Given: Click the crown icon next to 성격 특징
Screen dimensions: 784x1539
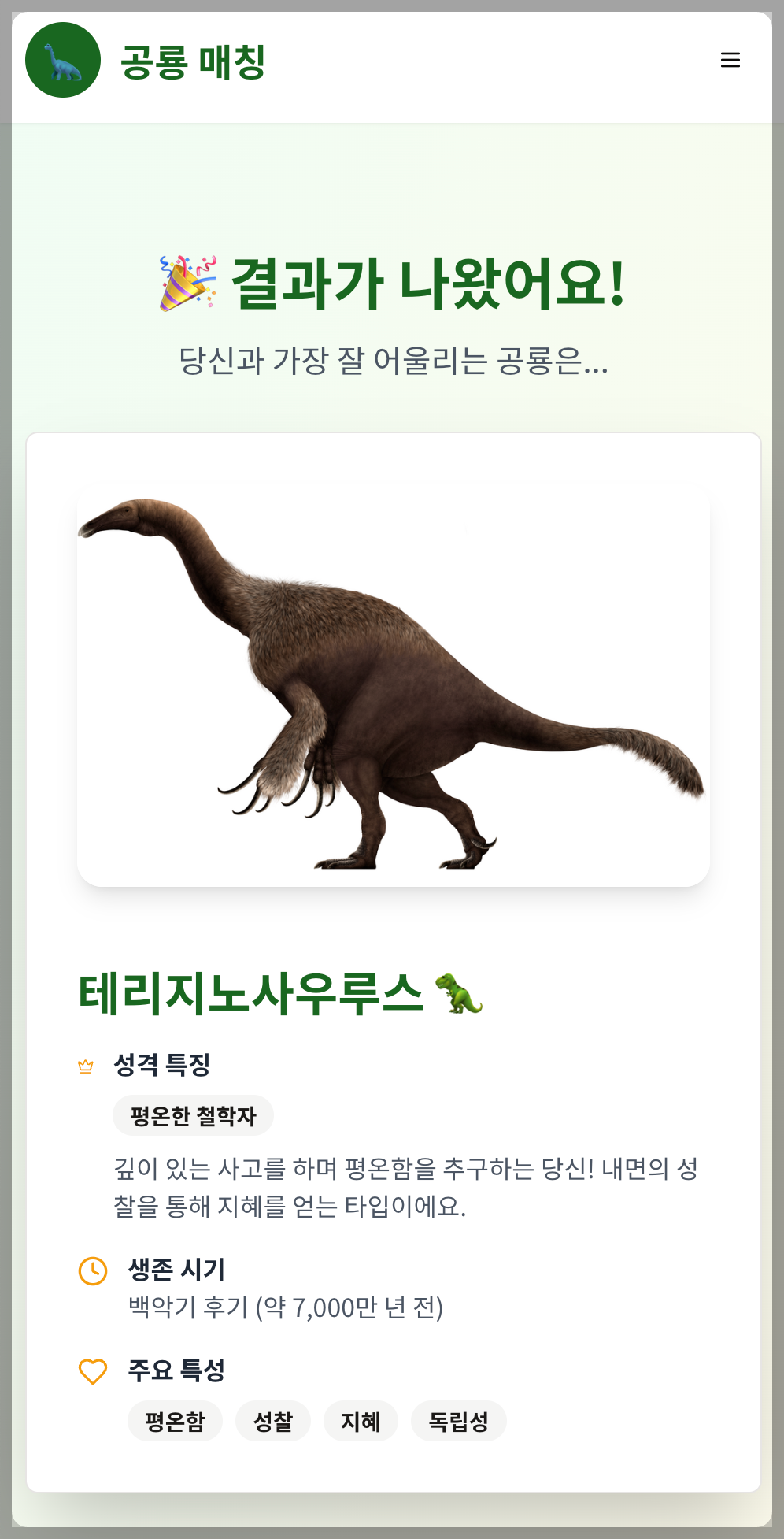Looking at the screenshot, I should pos(86,1066).
